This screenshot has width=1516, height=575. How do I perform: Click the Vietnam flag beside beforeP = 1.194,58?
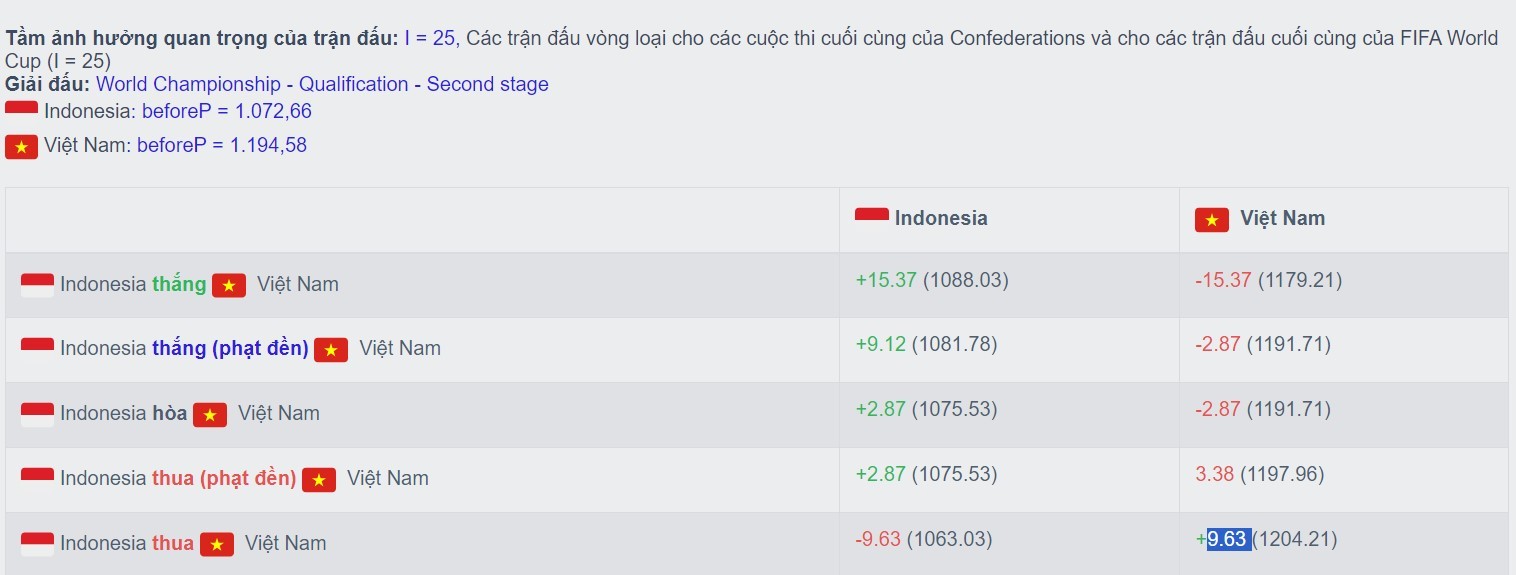click(21, 147)
